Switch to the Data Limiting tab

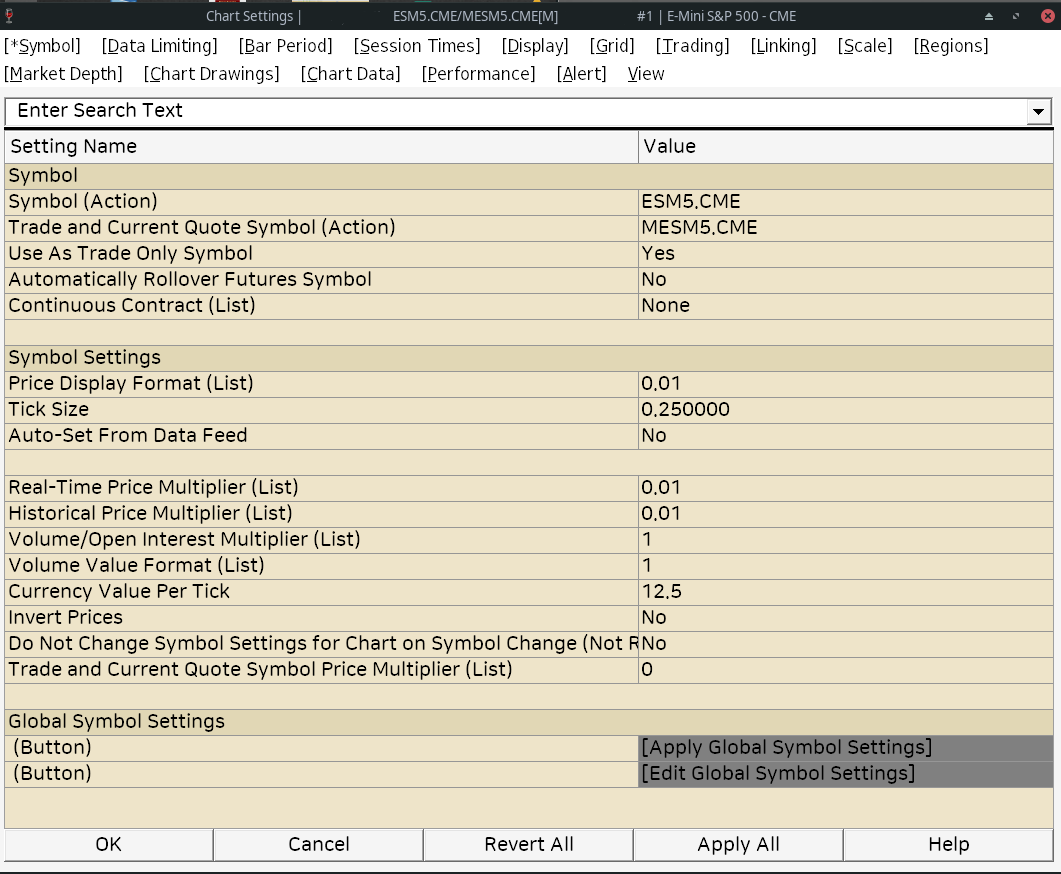pos(160,46)
